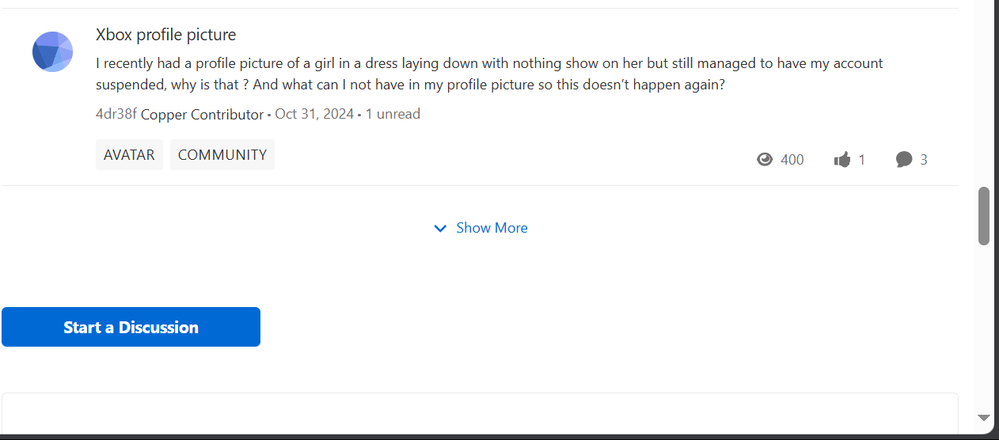
Task: Click the eye views icon
Action: [x=766, y=159]
